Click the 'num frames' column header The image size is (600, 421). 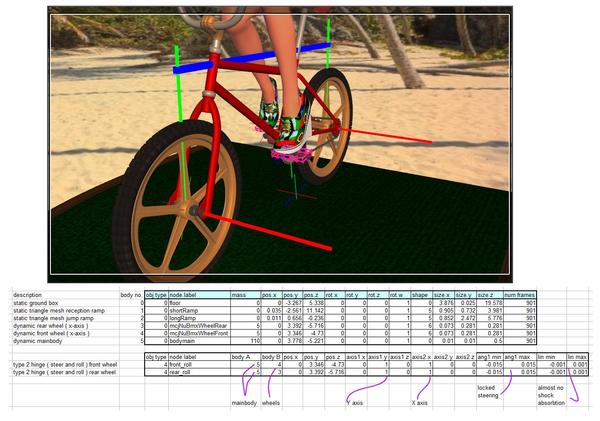coord(520,295)
